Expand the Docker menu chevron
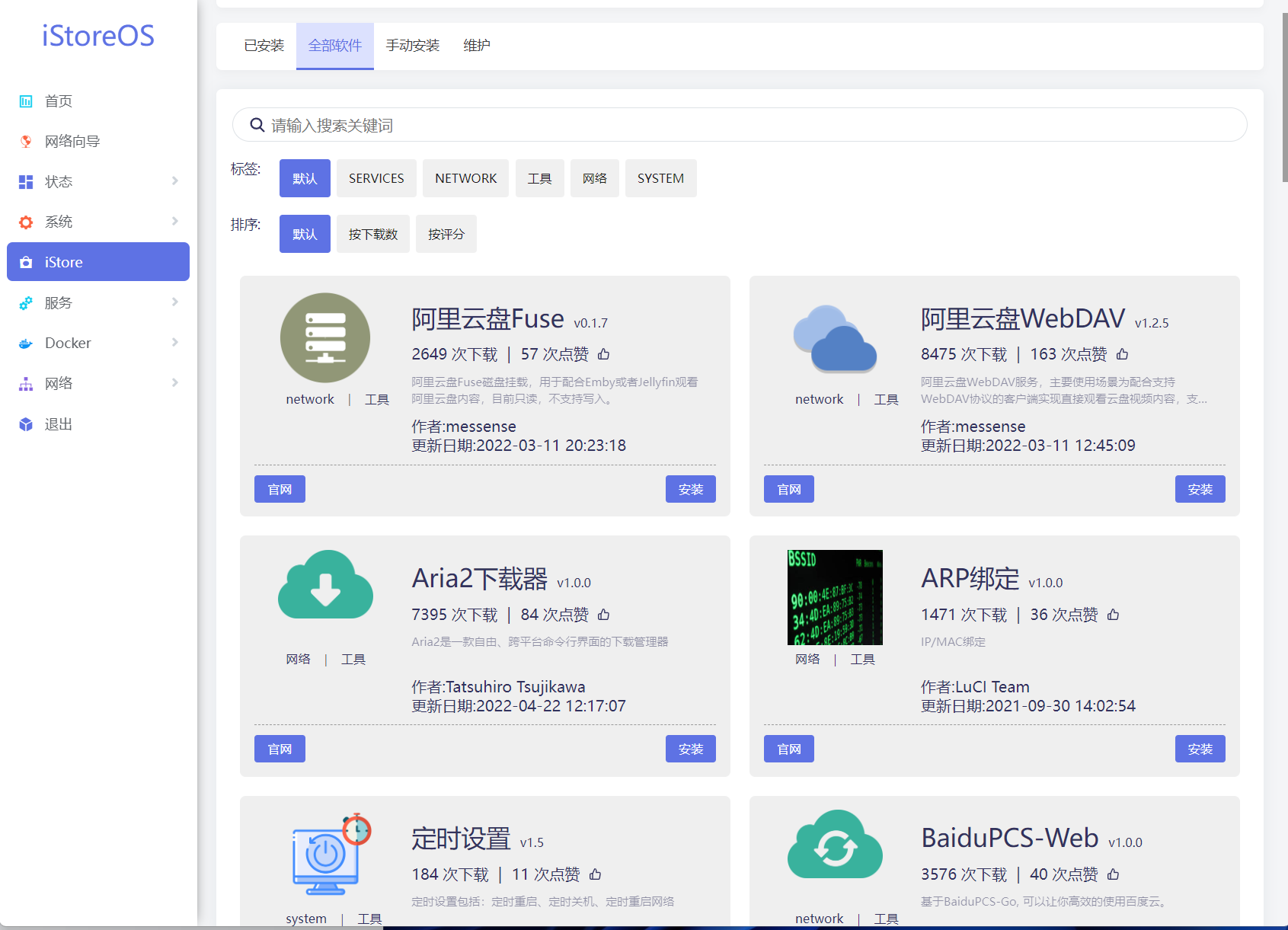 [175, 342]
